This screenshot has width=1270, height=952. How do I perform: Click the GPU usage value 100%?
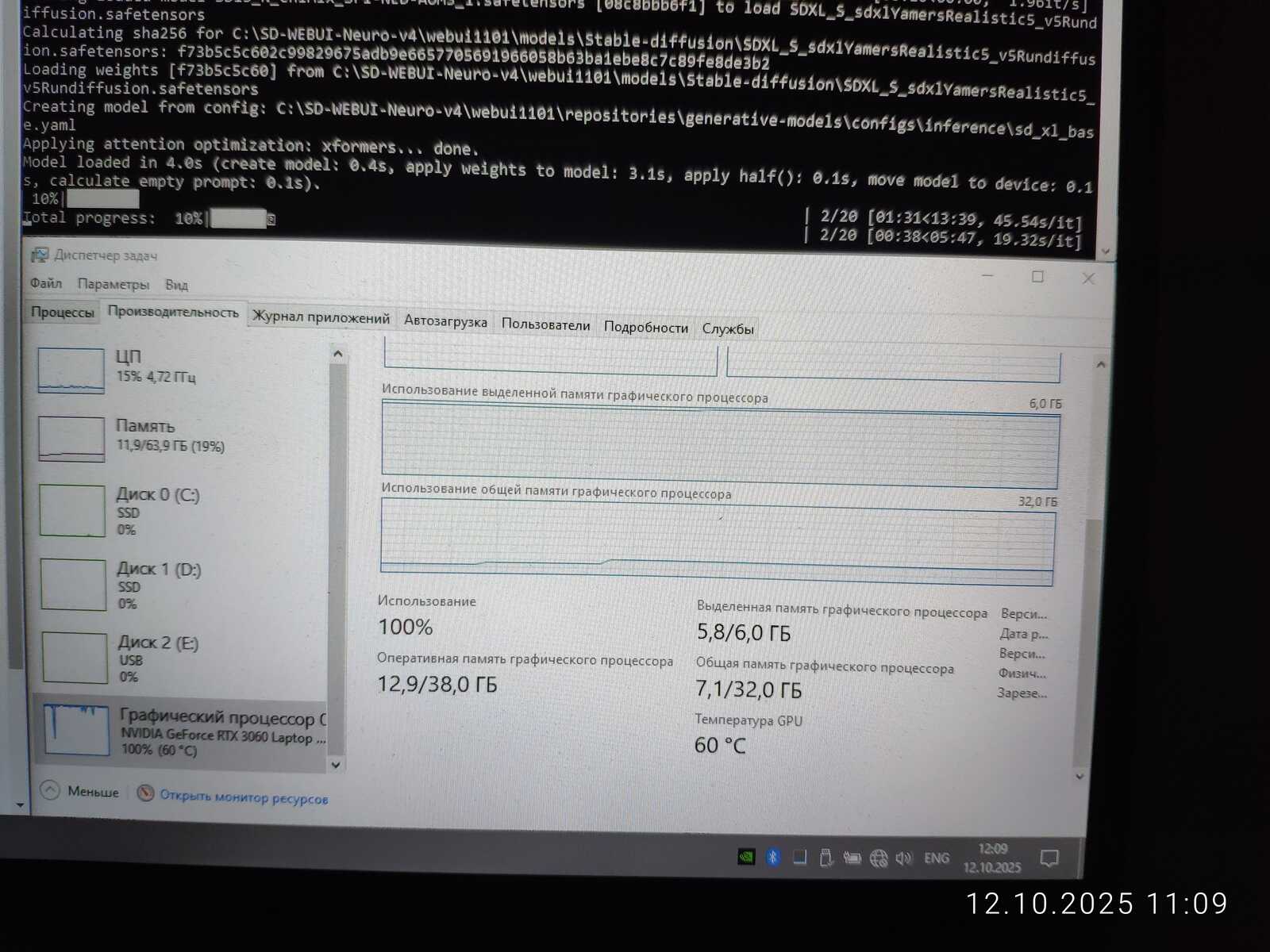(406, 628)
